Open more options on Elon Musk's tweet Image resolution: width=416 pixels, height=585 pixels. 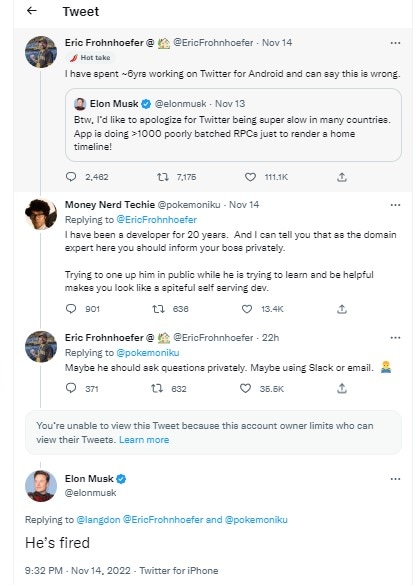(x=395, y=479)
